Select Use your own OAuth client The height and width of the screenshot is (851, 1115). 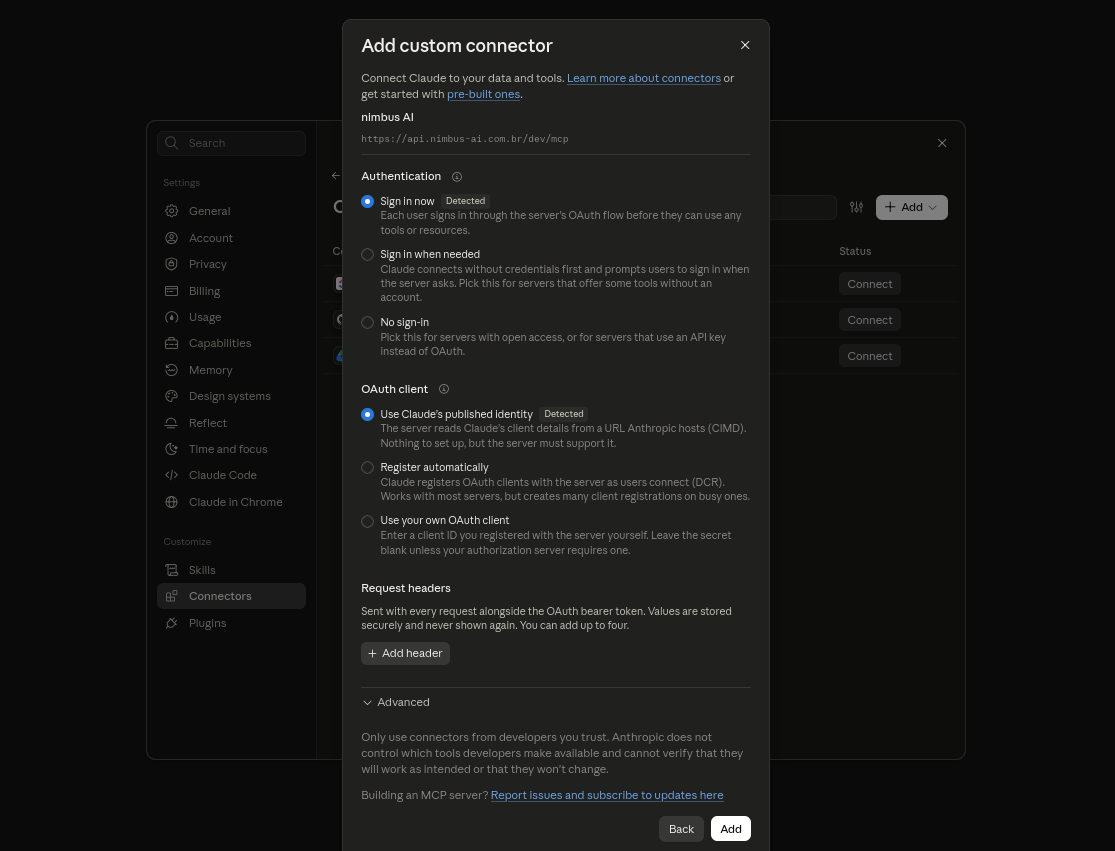coord(368,521)
